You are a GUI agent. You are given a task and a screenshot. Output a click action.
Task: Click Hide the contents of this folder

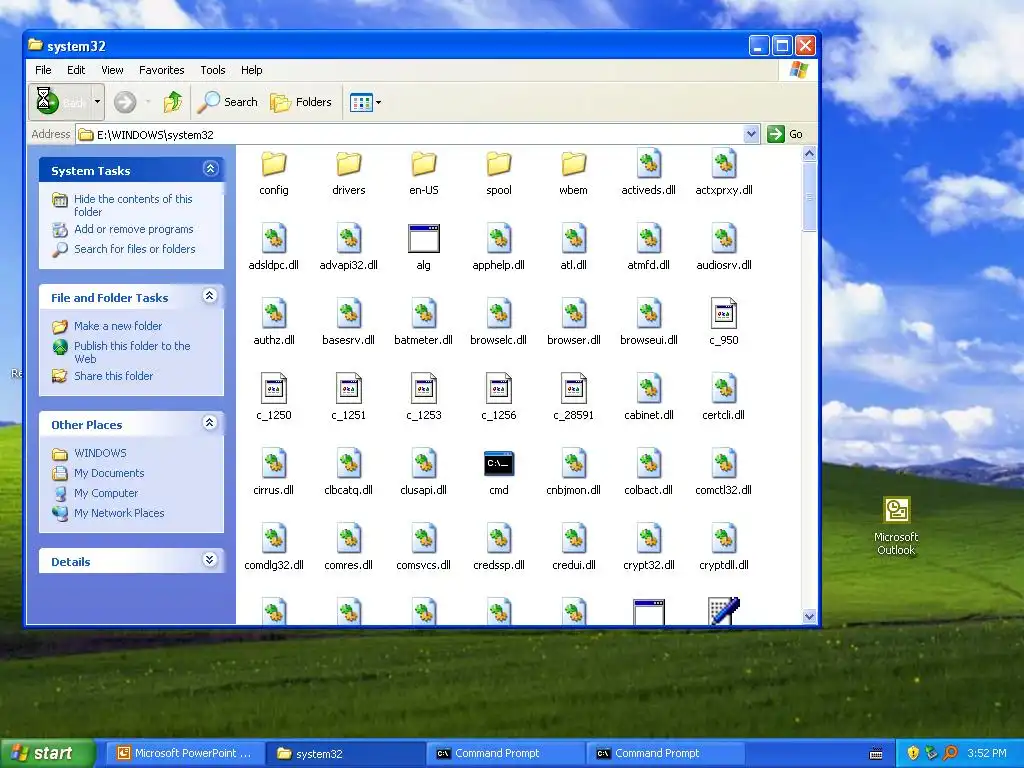point(133,205)
